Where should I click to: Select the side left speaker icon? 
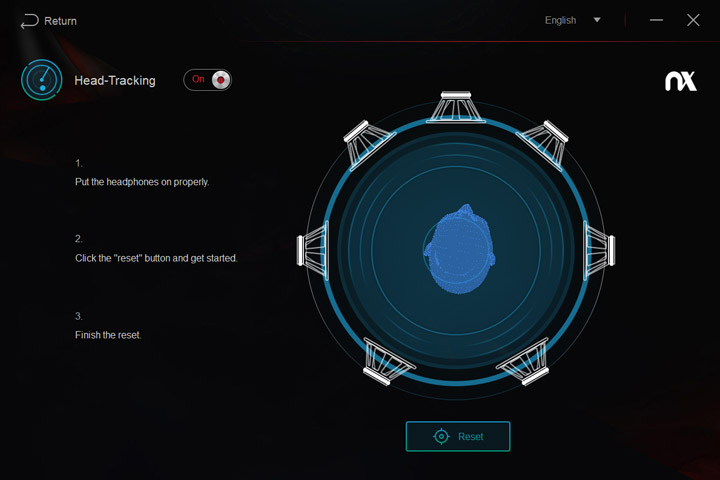pyautogui.click(x=313, y=250)
